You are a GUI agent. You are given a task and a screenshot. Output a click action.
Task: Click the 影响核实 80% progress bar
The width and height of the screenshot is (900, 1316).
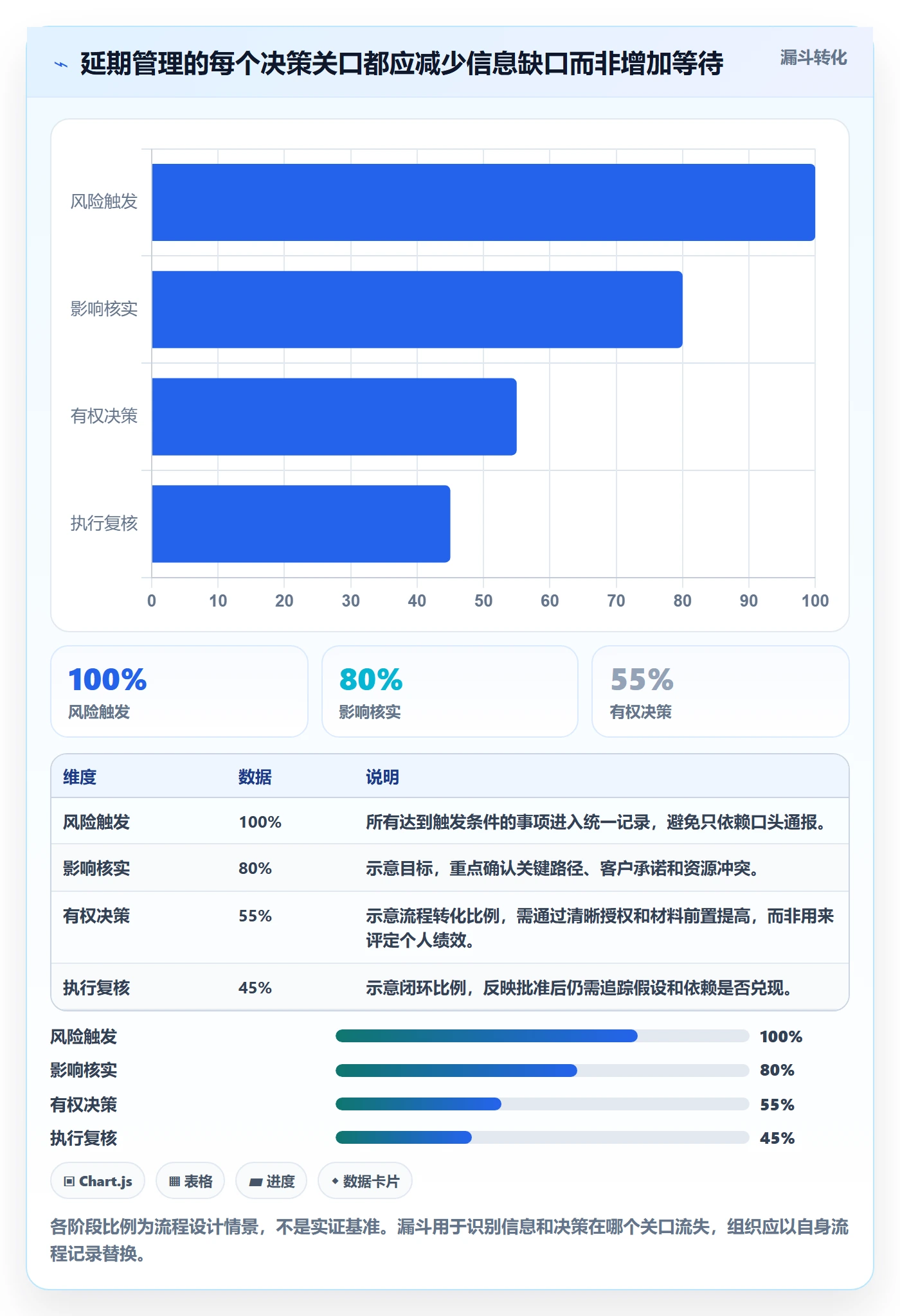coord(543,1071)
